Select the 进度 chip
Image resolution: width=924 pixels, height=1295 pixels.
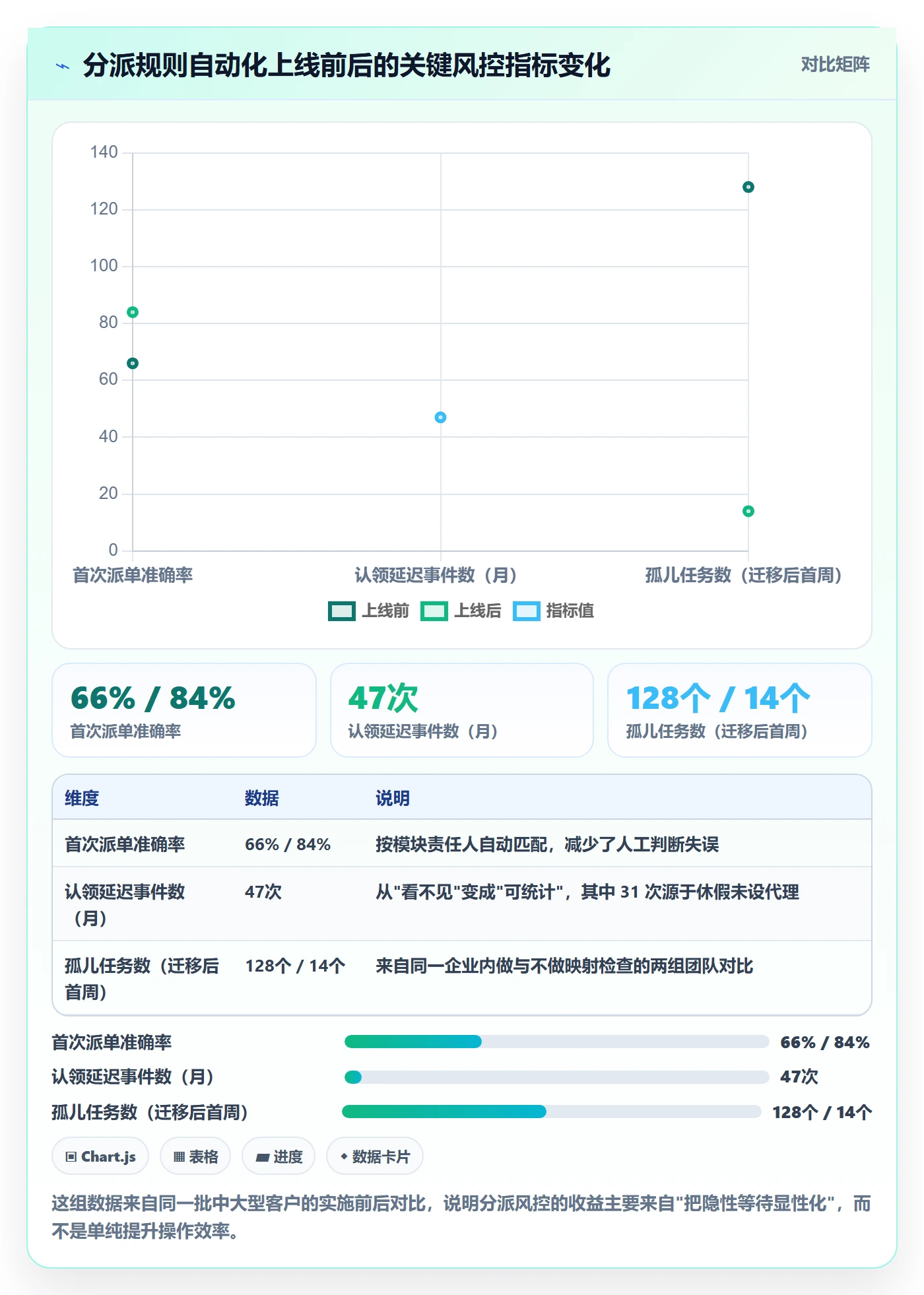(279, 1156)
